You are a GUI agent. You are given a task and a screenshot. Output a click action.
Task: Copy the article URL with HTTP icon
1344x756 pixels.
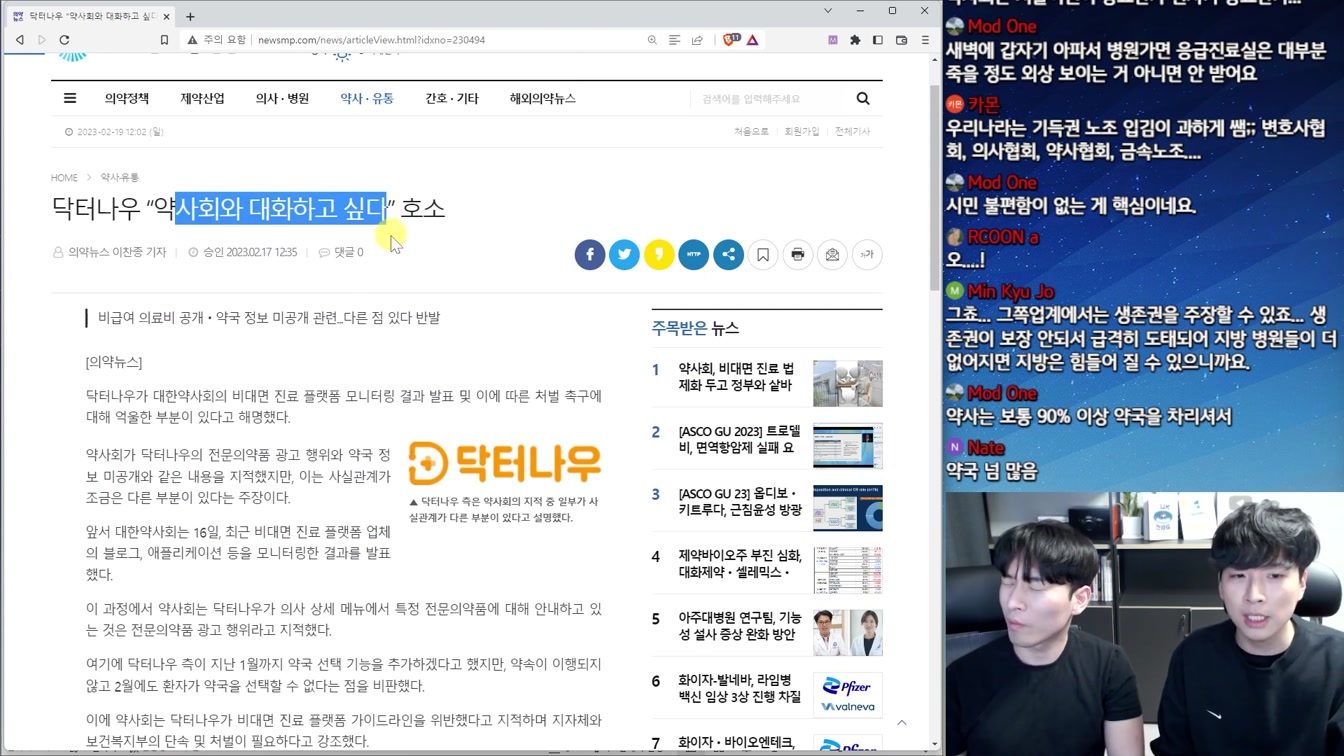tap(693, 254)
